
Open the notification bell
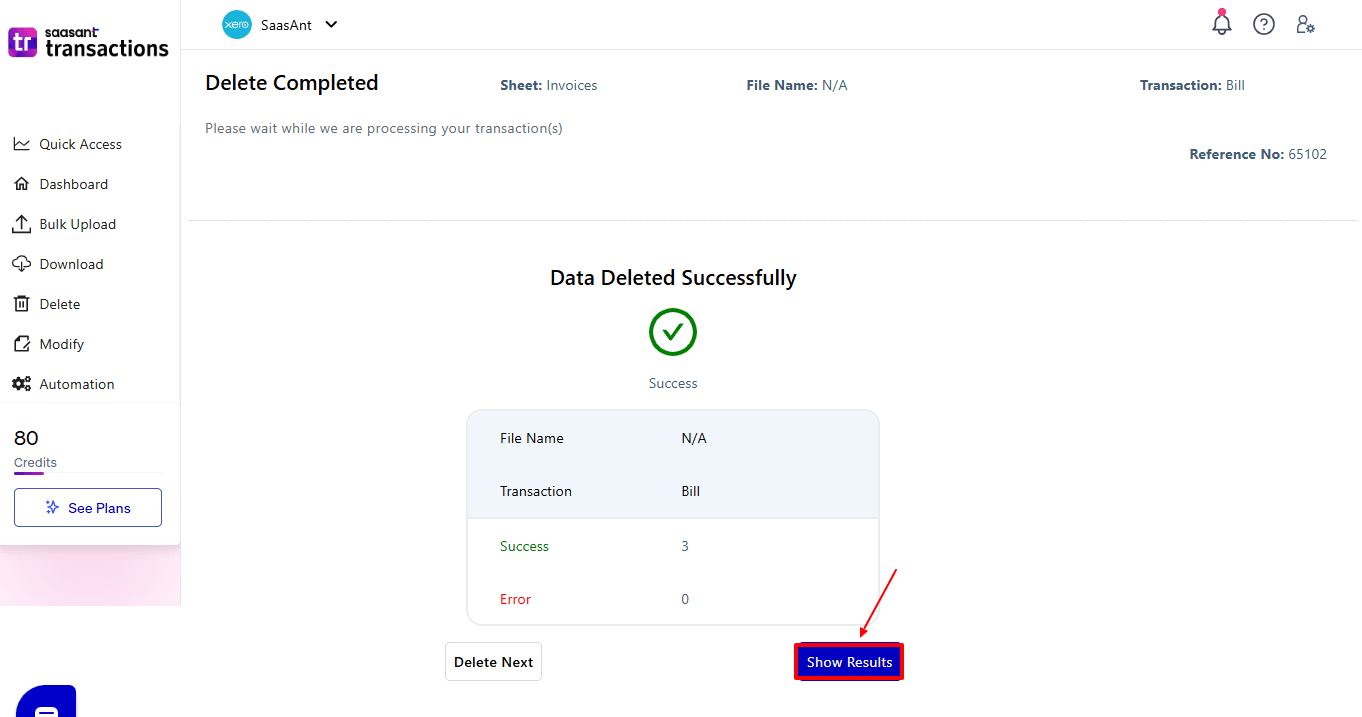pos(1221,24)
